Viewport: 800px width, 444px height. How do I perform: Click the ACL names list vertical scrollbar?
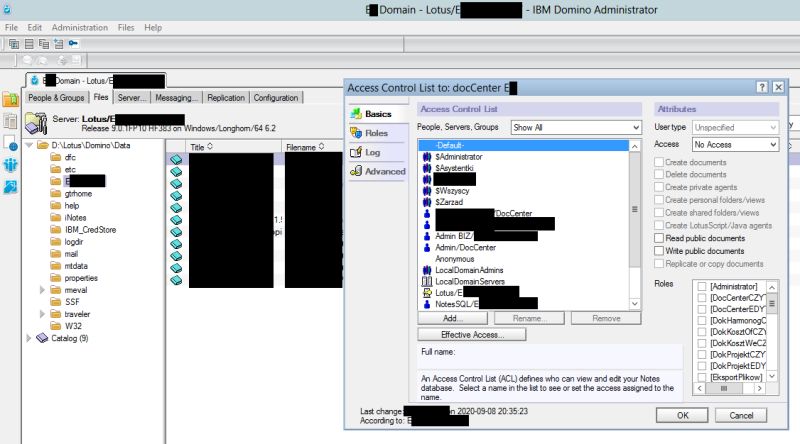[x=635, y=225]
